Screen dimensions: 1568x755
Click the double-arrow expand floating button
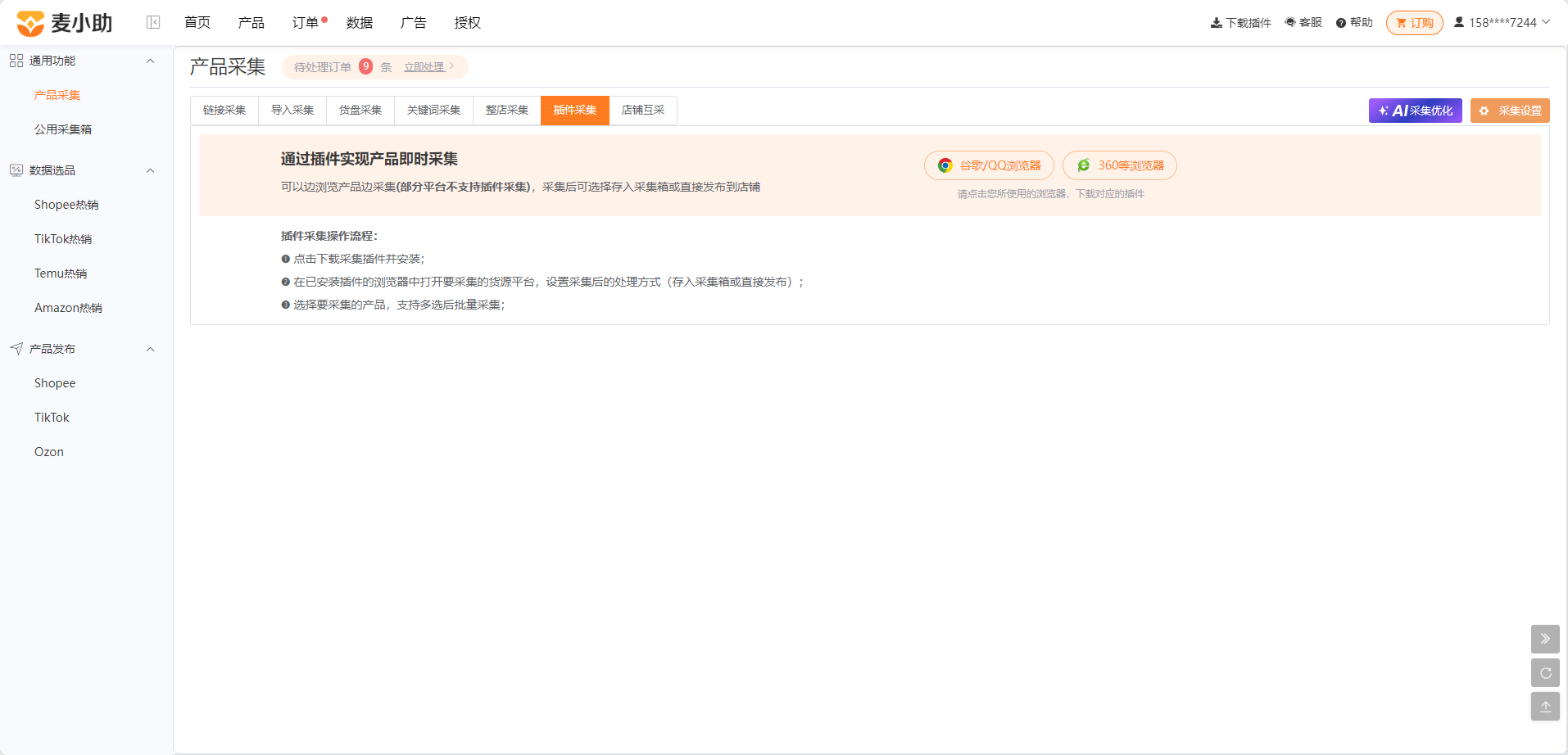coord(1545,639)
